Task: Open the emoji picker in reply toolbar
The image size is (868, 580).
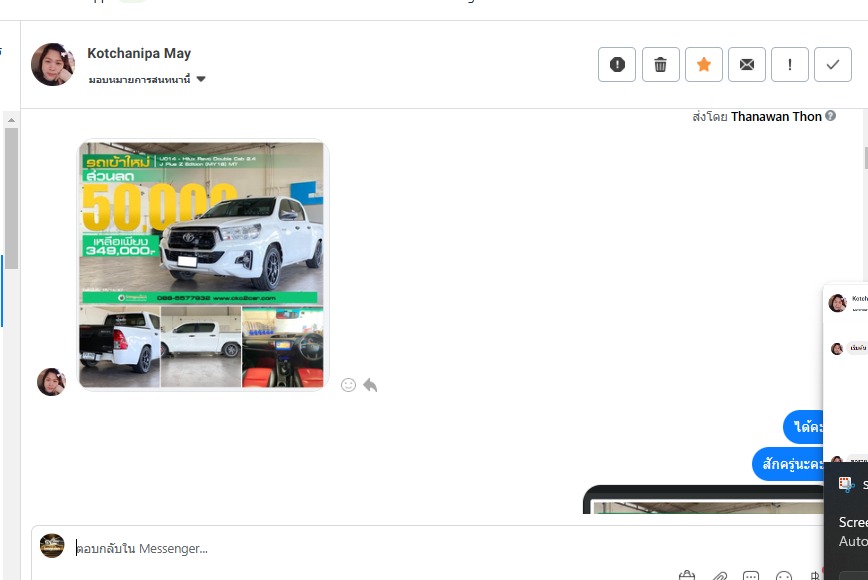Action: (x=784, y=576)
